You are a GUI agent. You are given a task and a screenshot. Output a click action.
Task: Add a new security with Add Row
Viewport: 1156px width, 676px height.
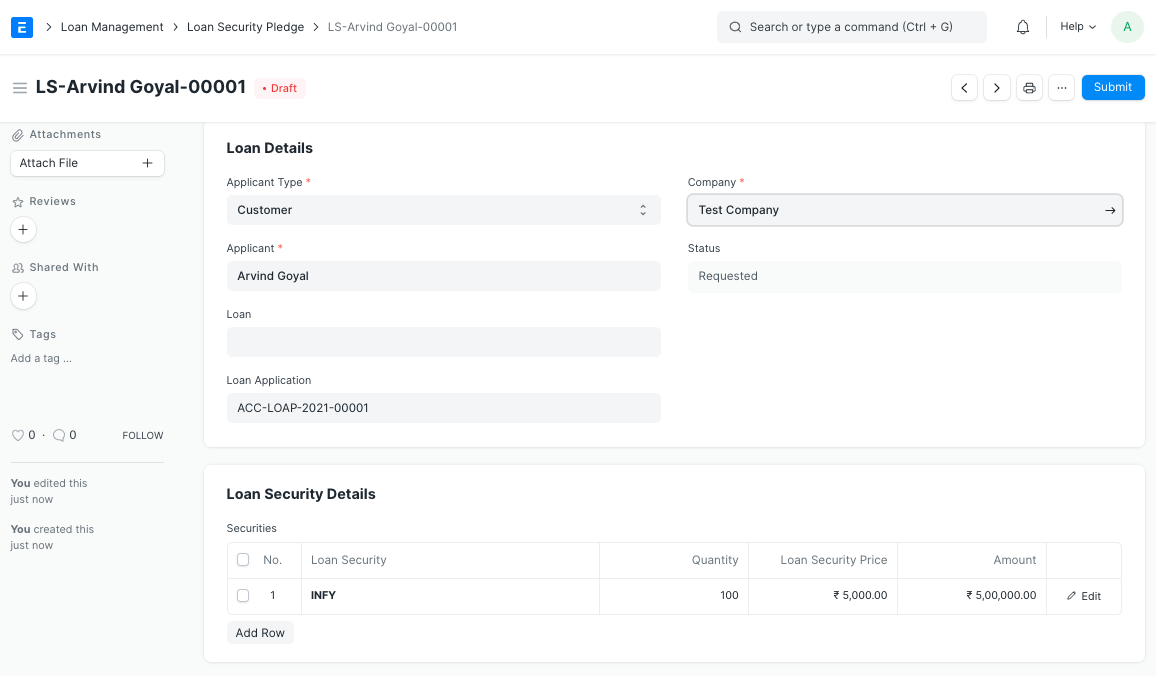click(x=260, y=632)
